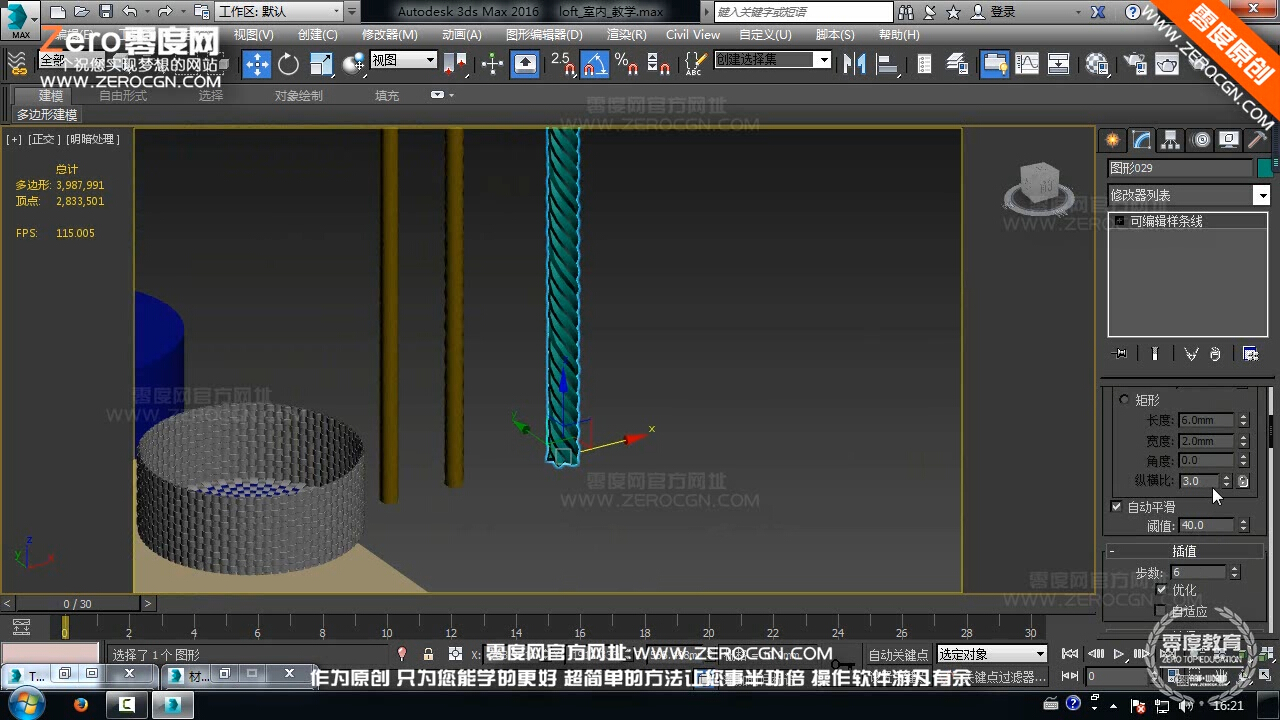The height and width of the screenshot is (720, 1280).
Task: Toggle Spinner Snap button
Action: pyautogui.click(x=658, y=64)
